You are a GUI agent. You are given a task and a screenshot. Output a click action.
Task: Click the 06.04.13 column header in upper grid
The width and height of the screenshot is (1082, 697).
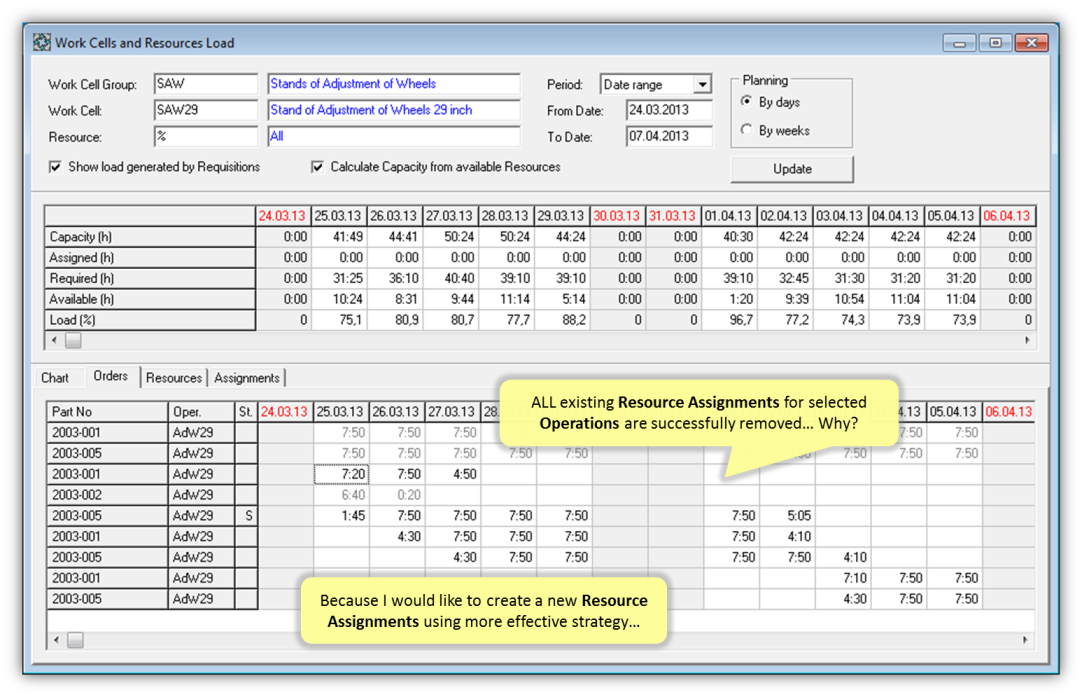pyautogui.click(x=1007, y=216)
